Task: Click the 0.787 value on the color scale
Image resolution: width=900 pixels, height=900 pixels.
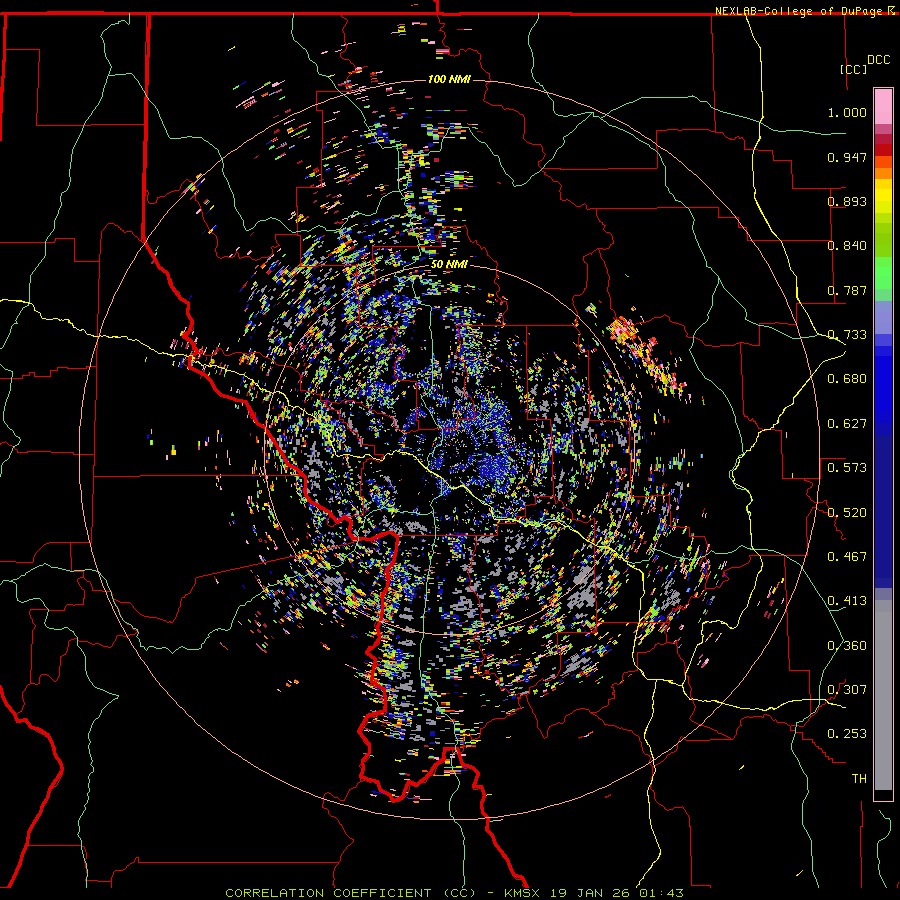Action: tap(847, 290)
